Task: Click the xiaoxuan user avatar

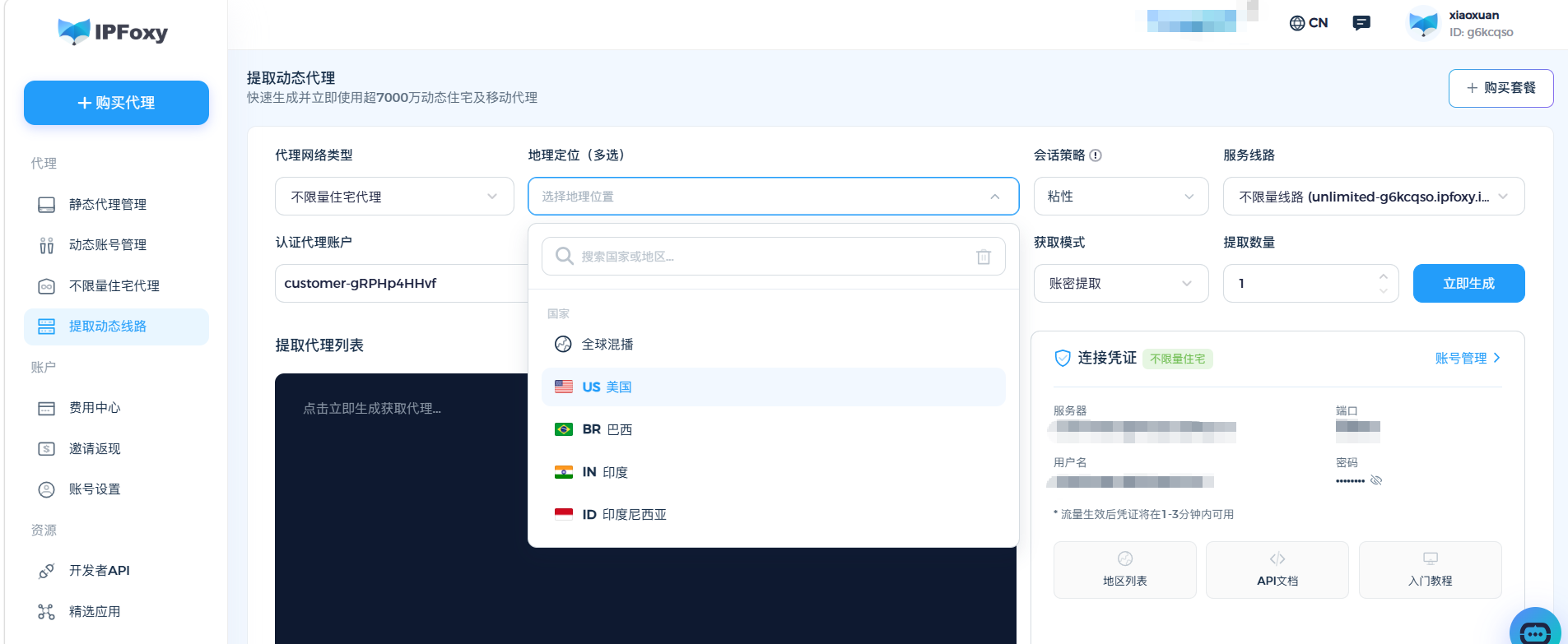Action: click(x=1423, y=23)
